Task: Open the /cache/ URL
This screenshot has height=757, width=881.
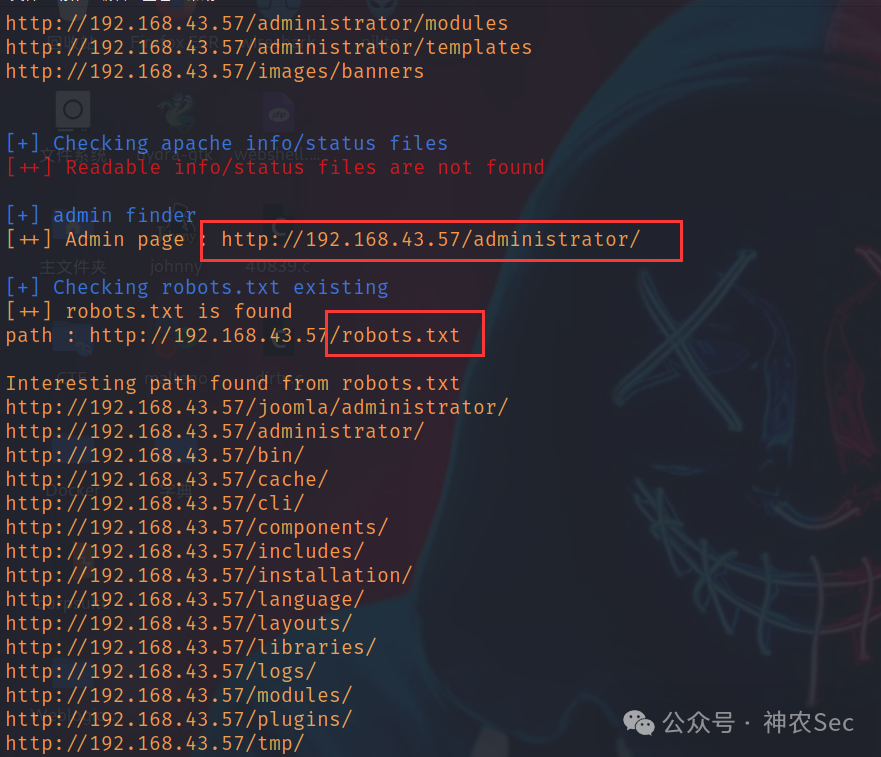Action: [167, 480]
